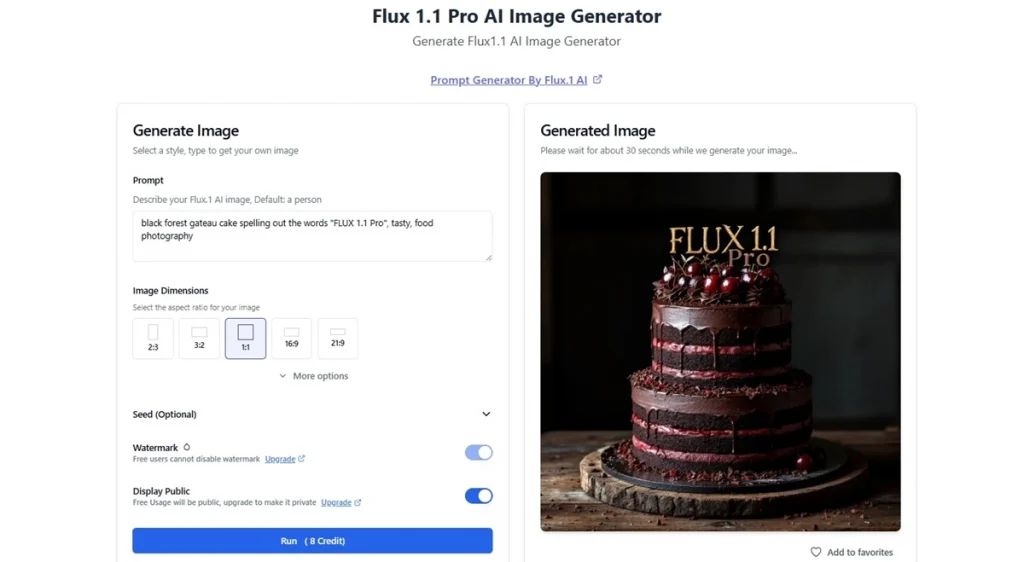Toggle the Watermark switch
Image resolution: width=1024 pixels, height=562 pixels.
point(479,452)
